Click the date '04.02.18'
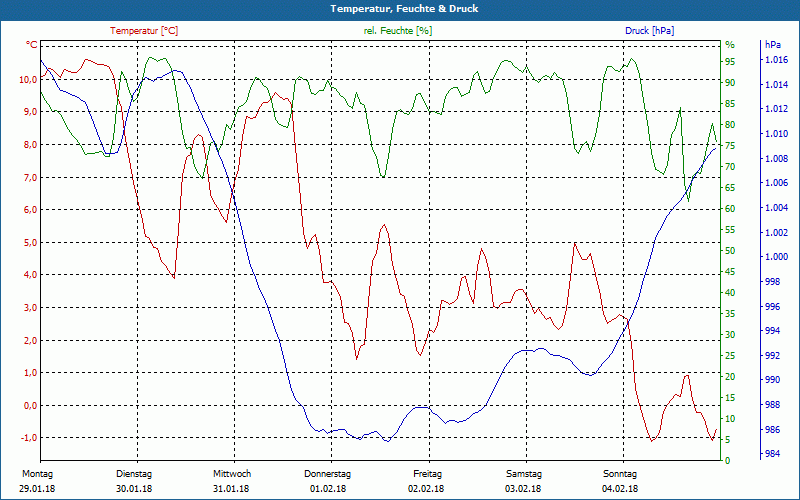 pyautogui.click(x=620, y=489)
